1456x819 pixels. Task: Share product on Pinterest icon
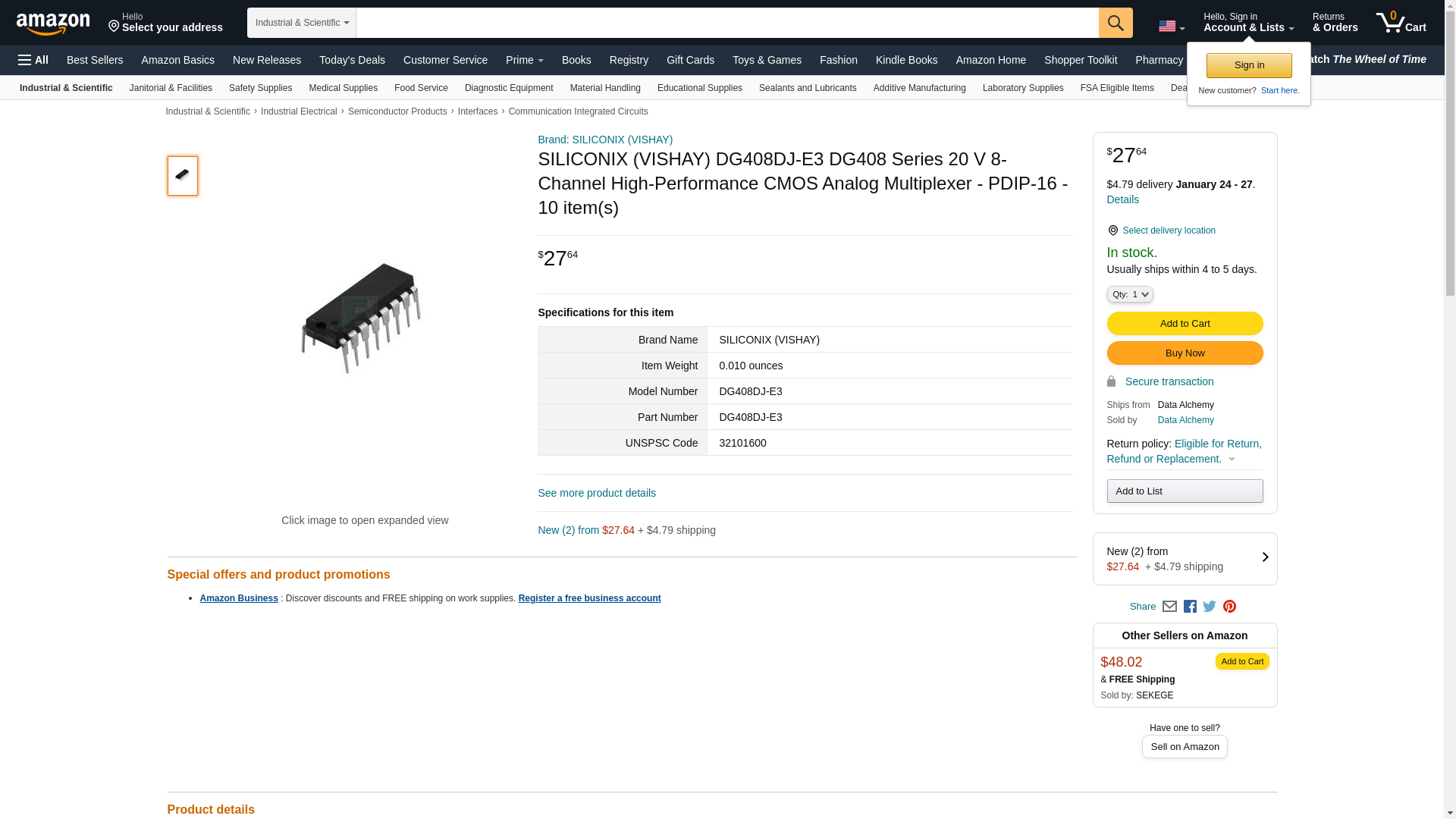[x=1229, y=607]
